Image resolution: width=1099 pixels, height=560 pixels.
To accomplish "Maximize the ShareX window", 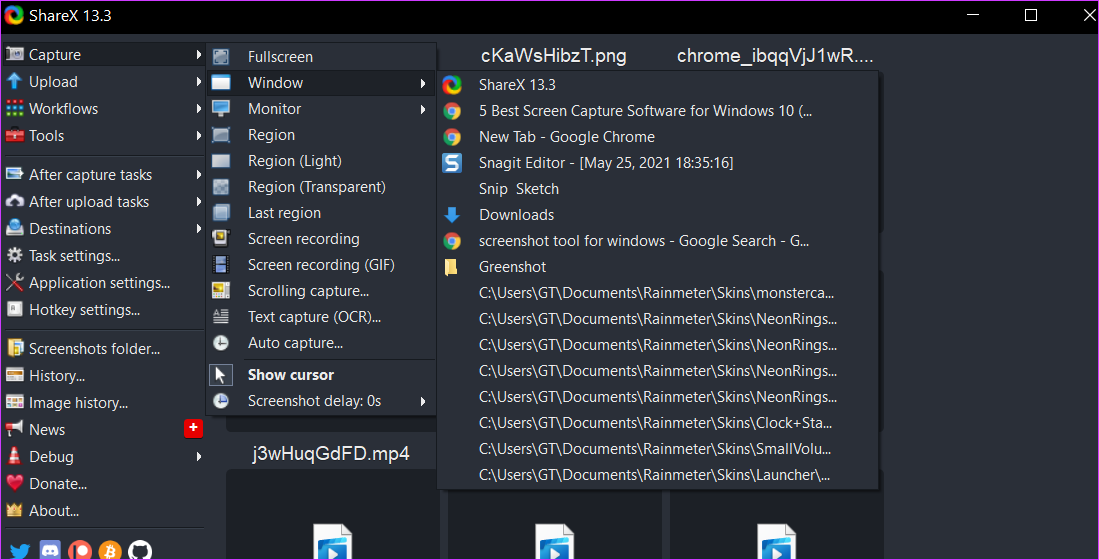I will pos(1030,15).
